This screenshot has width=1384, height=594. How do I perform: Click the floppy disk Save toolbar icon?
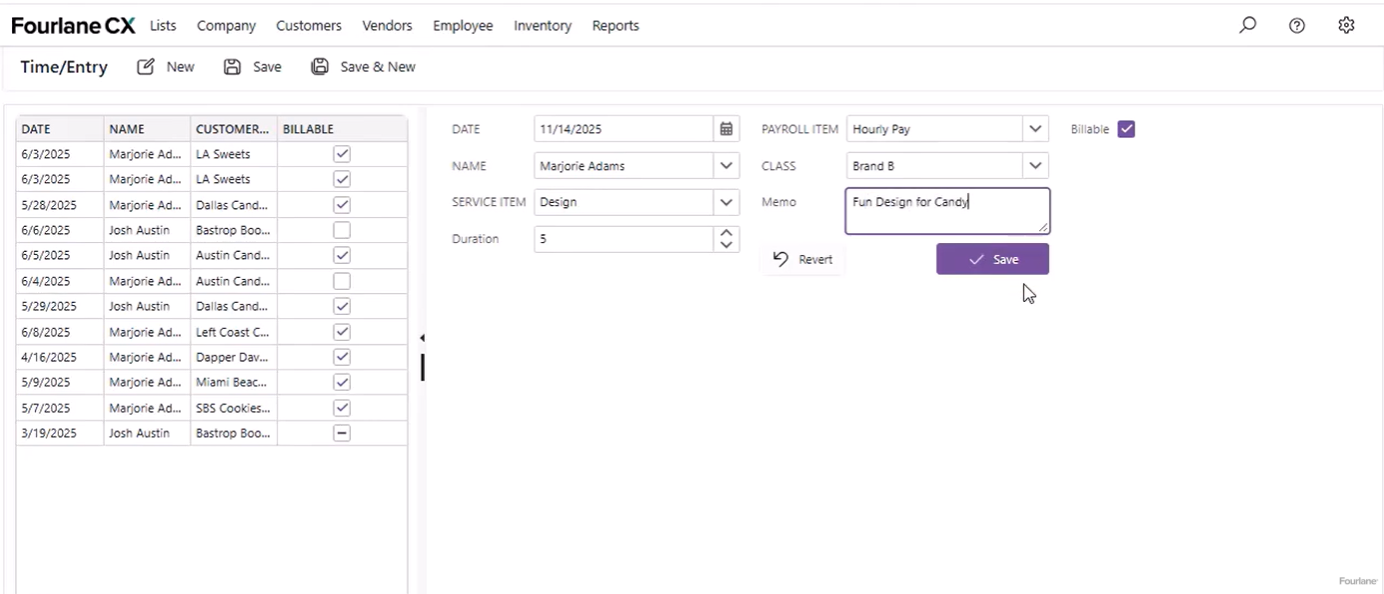tap(232, 67)
